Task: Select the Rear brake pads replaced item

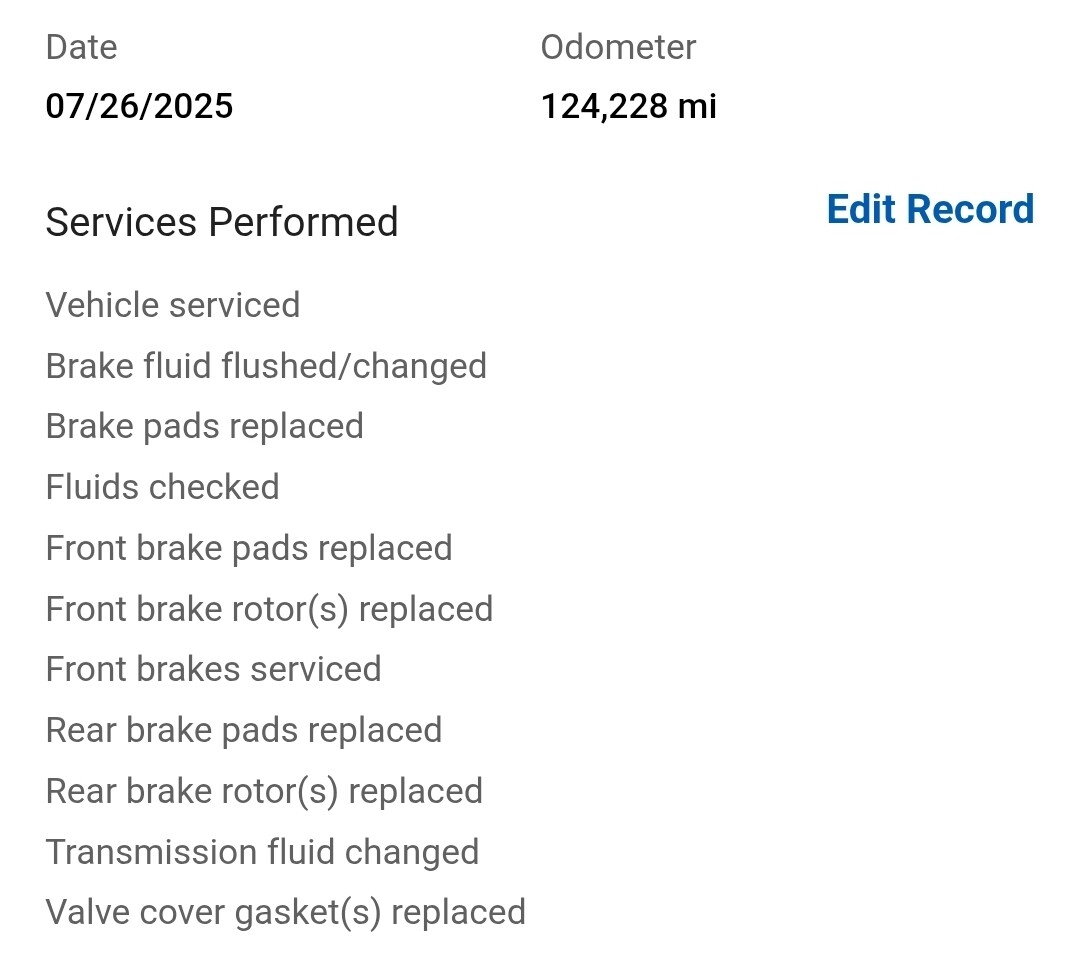Action: 243,730
